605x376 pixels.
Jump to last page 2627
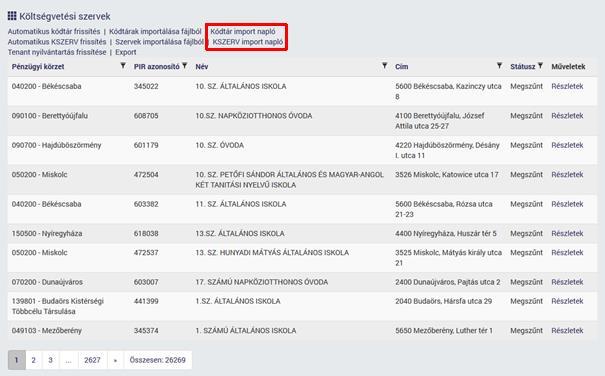pos(92,360)
